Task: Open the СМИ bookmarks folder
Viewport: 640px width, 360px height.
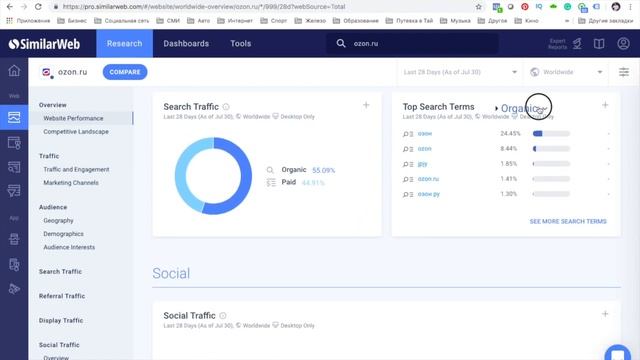Action: [x=168, y=20]
